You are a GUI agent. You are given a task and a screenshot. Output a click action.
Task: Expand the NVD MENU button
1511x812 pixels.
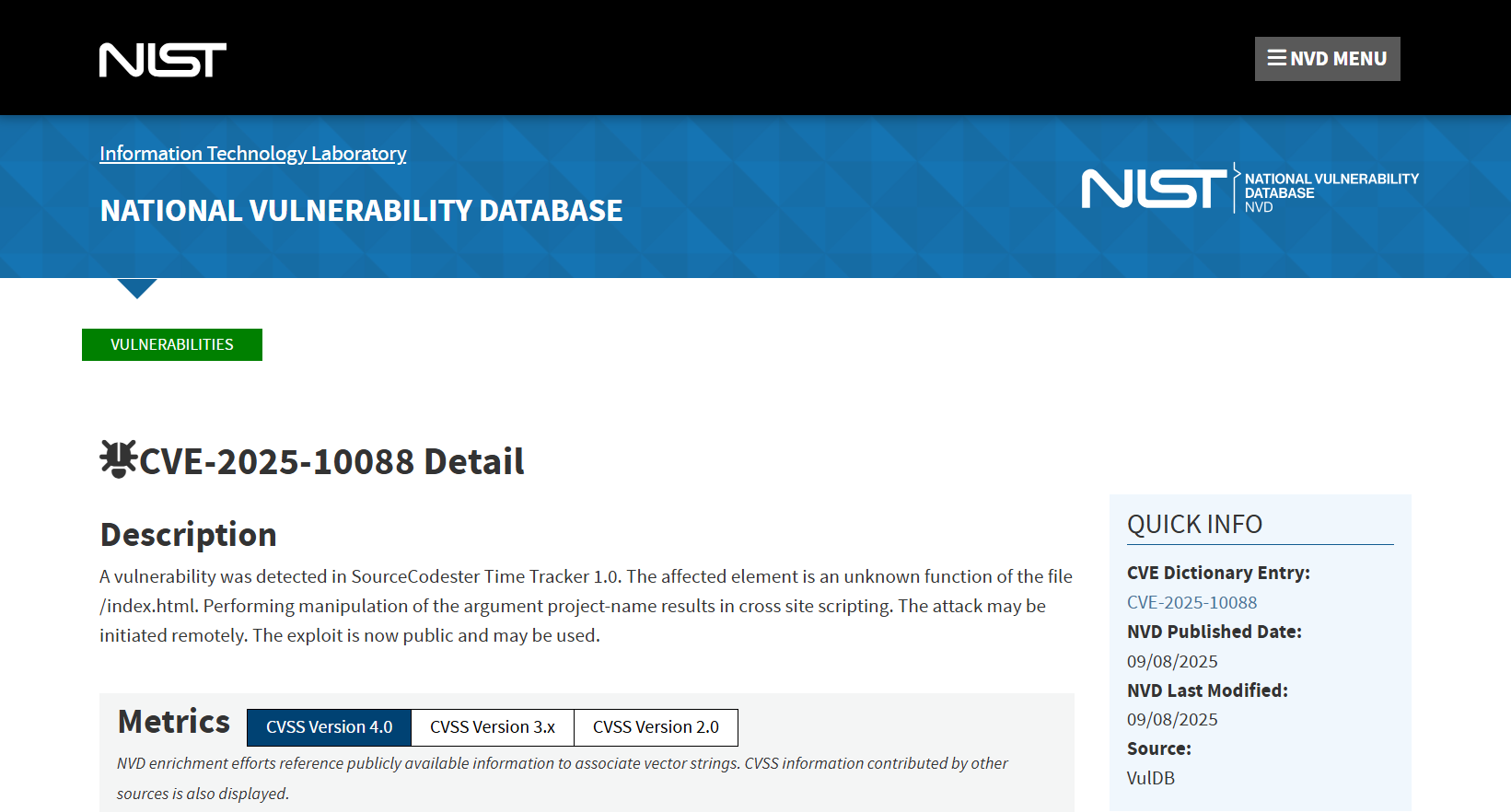click(x=1327, y=59)
